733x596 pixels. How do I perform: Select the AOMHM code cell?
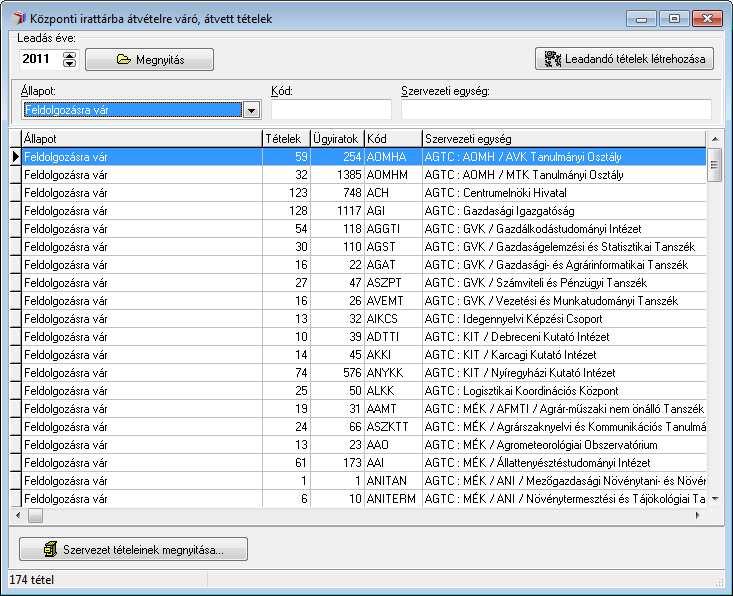click(393, 175)
